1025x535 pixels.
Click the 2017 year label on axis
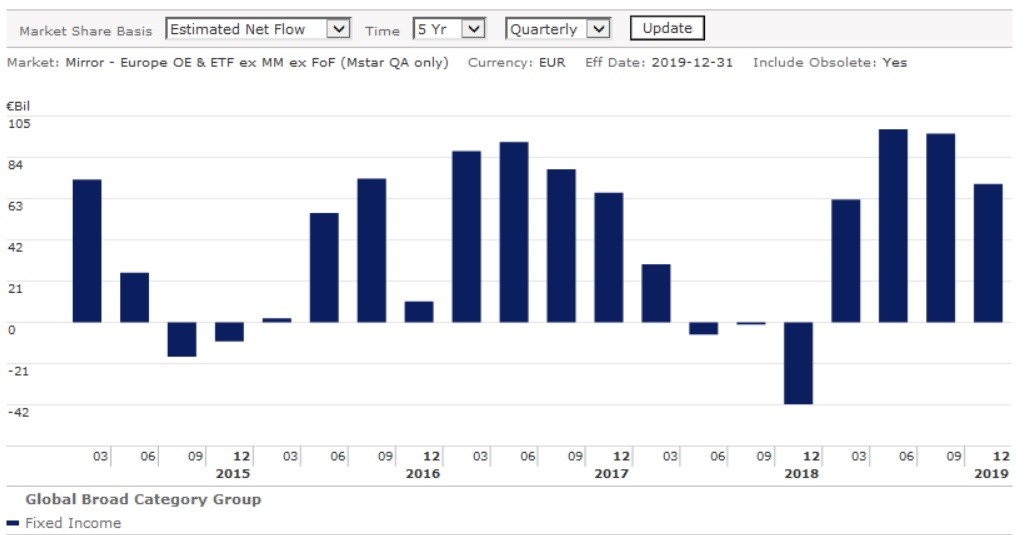[x=612, y=473]
